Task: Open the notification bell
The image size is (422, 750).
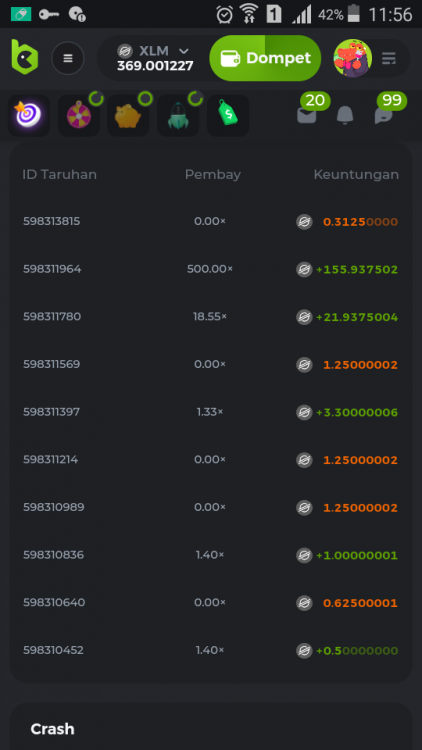Action: 345,115
